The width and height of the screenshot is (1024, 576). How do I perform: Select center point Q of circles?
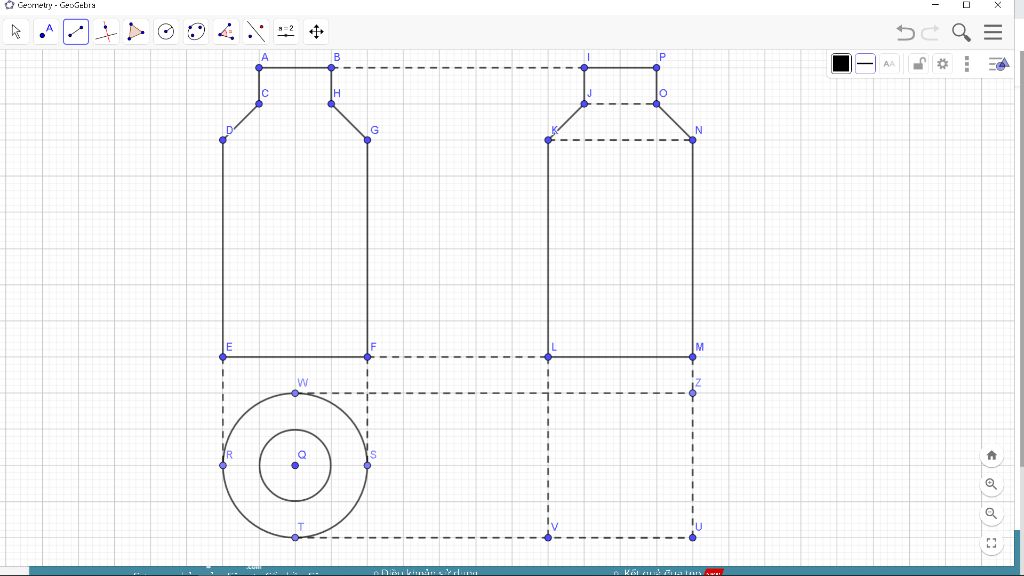pos(295,465)
